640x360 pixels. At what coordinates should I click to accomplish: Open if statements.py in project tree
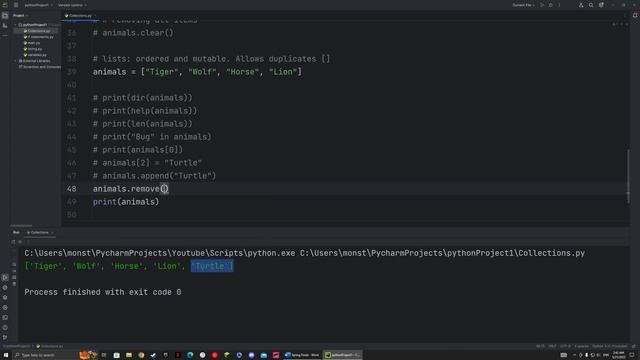tap(38, 37)
